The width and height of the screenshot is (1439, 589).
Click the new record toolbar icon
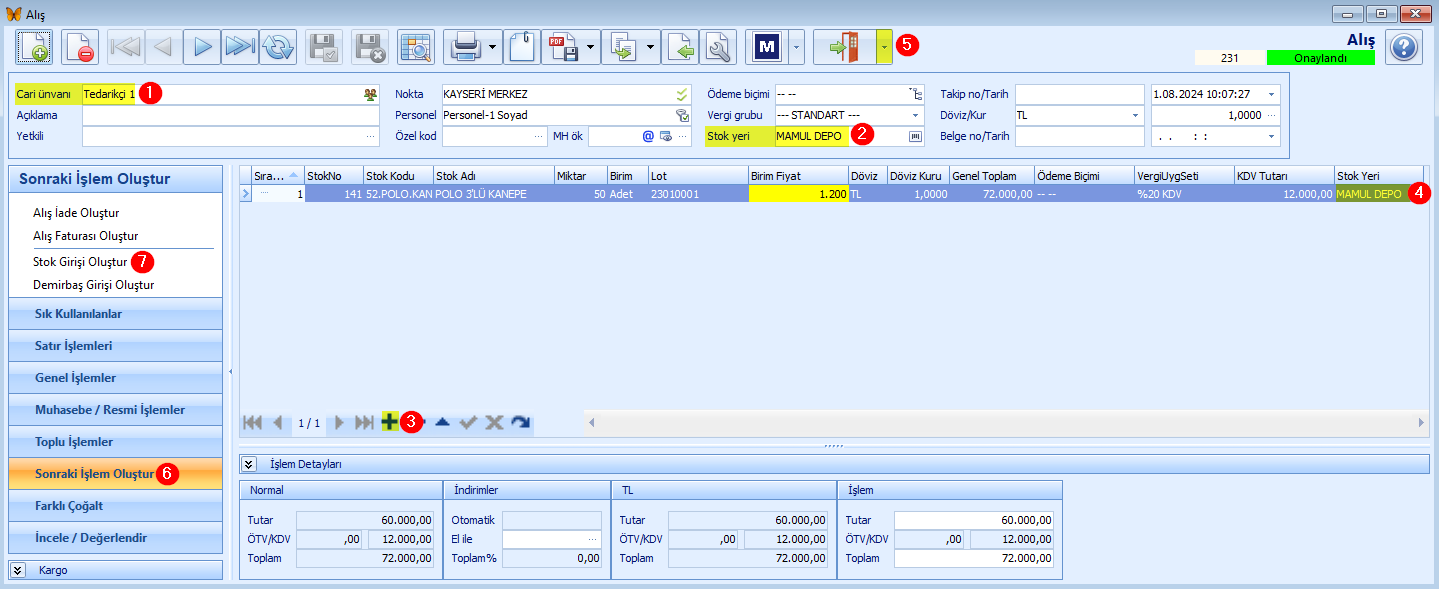pos(34,47)
